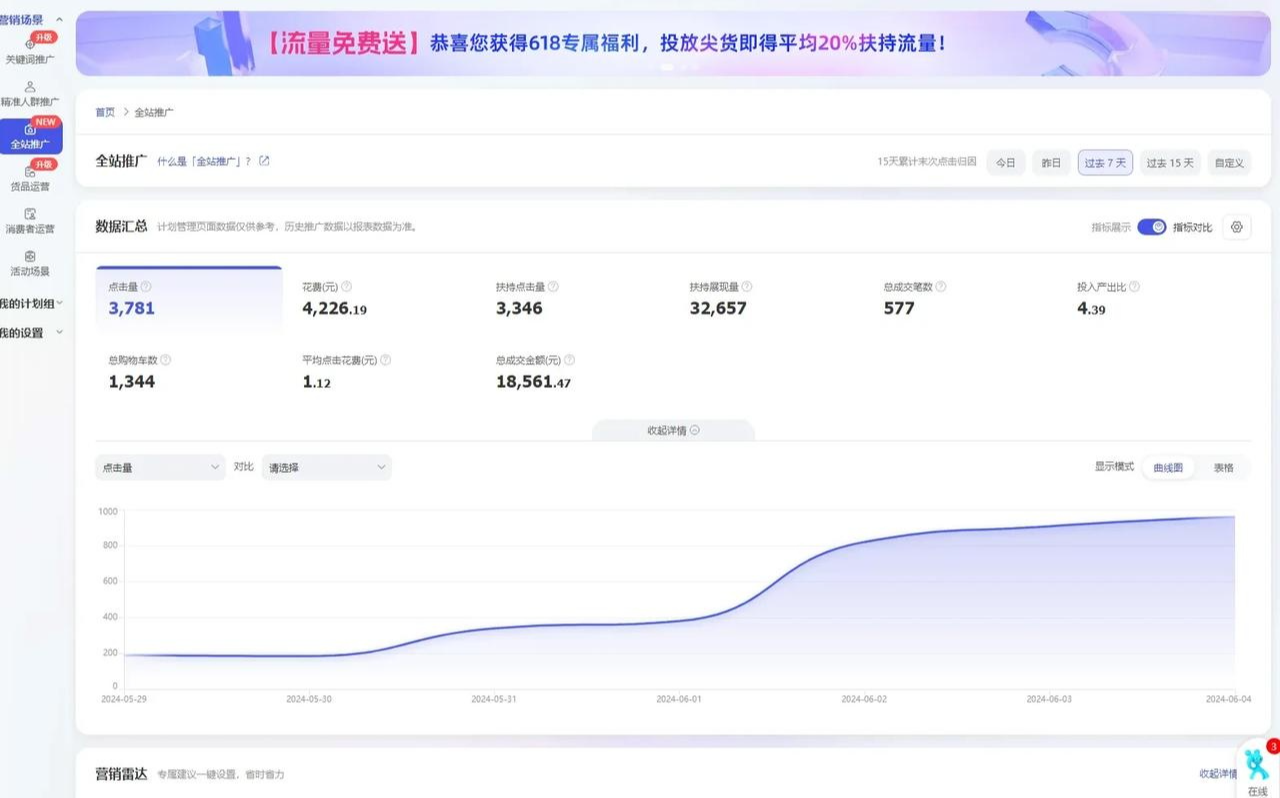Go to 首页 in the breadcrumb

pos(105,112)
